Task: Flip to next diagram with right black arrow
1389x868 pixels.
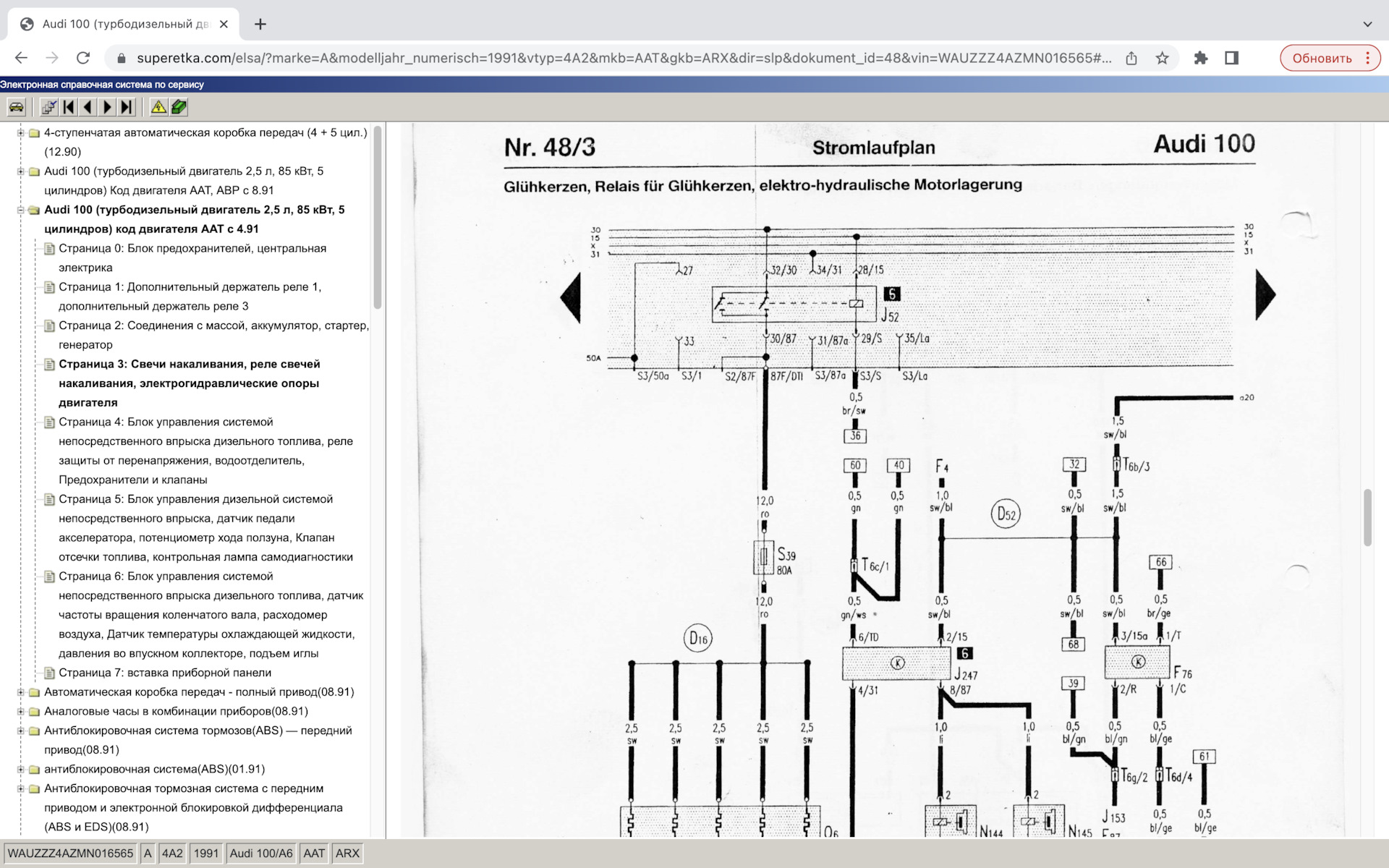Action: coord(1265,294)
